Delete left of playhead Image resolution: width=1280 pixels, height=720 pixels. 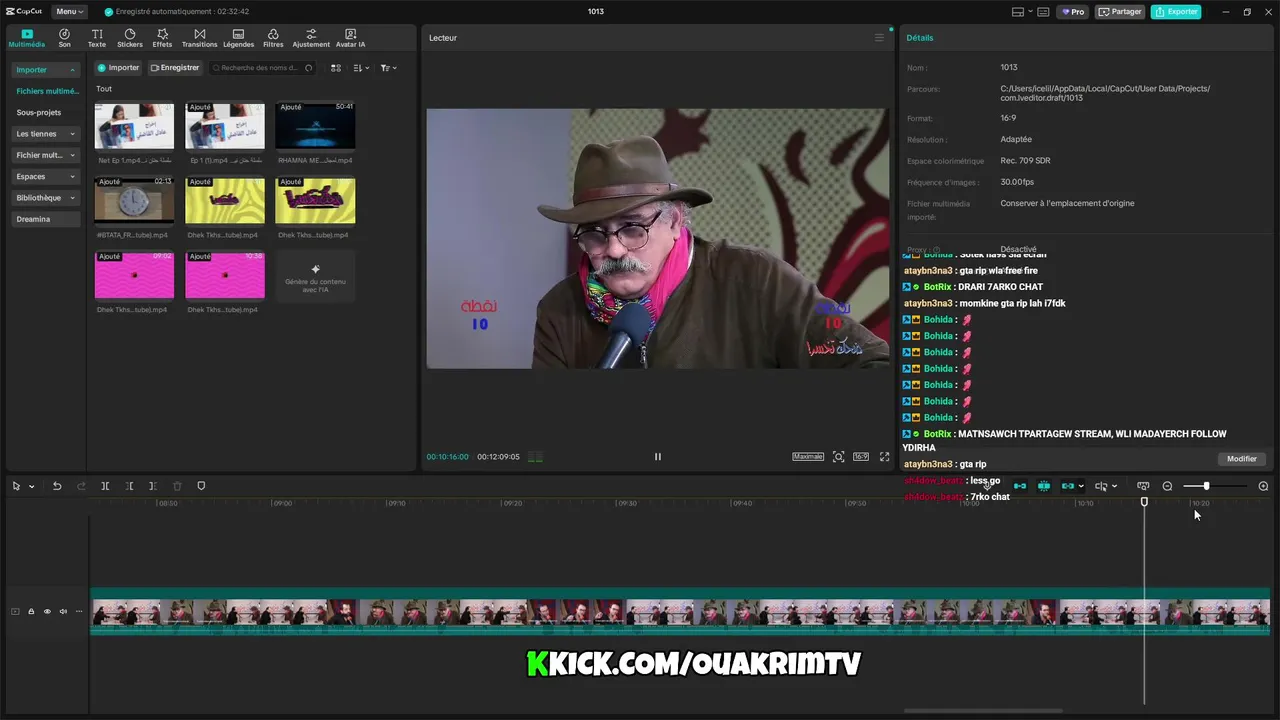(129, 486)
